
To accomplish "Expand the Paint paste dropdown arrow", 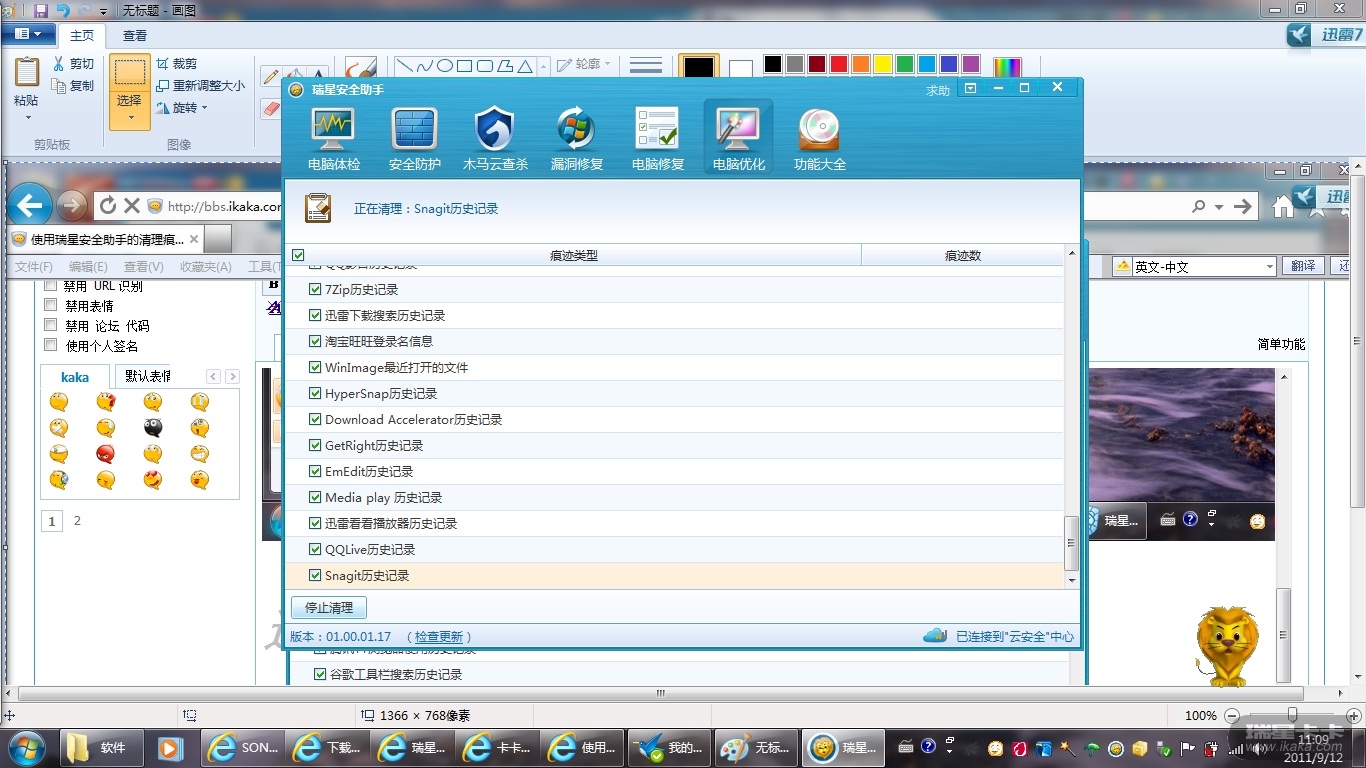I will coord(27,117).
